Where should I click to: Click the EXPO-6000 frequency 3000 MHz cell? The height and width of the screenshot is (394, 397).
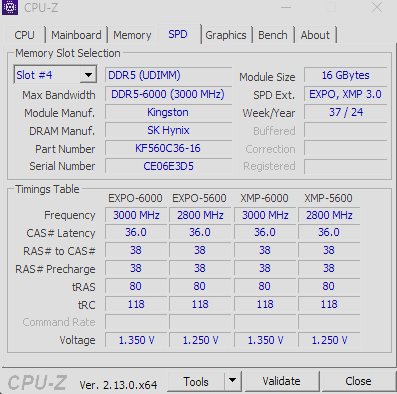pyautogui.click(x=136, y=215)
